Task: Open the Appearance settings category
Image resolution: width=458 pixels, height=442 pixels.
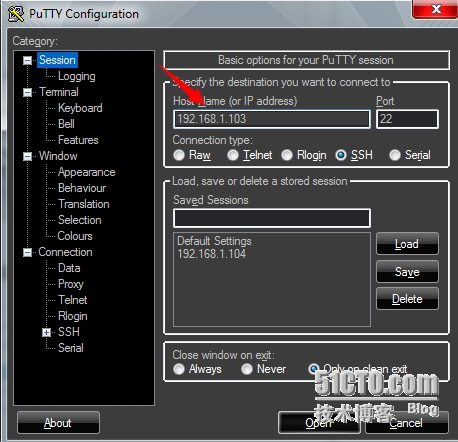Action: [x=87, y=172]
